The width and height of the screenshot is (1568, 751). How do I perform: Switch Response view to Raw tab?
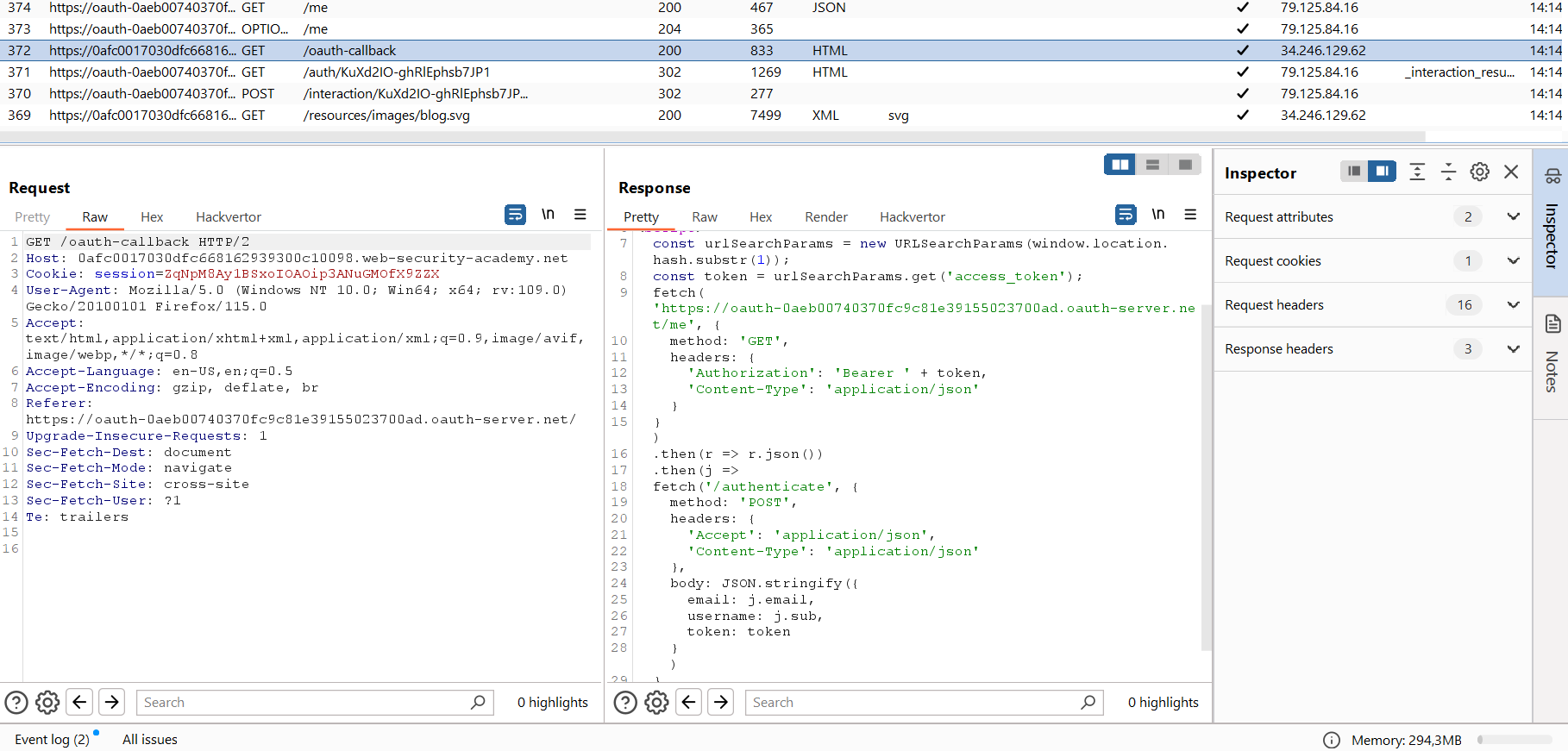[x=705, y=217]
